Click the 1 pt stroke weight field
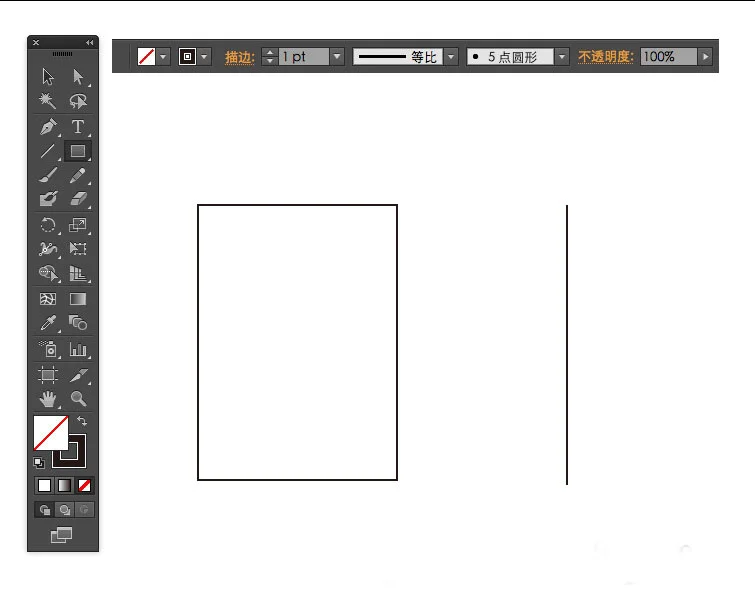The image size is (755, 599). coord(304,56)
